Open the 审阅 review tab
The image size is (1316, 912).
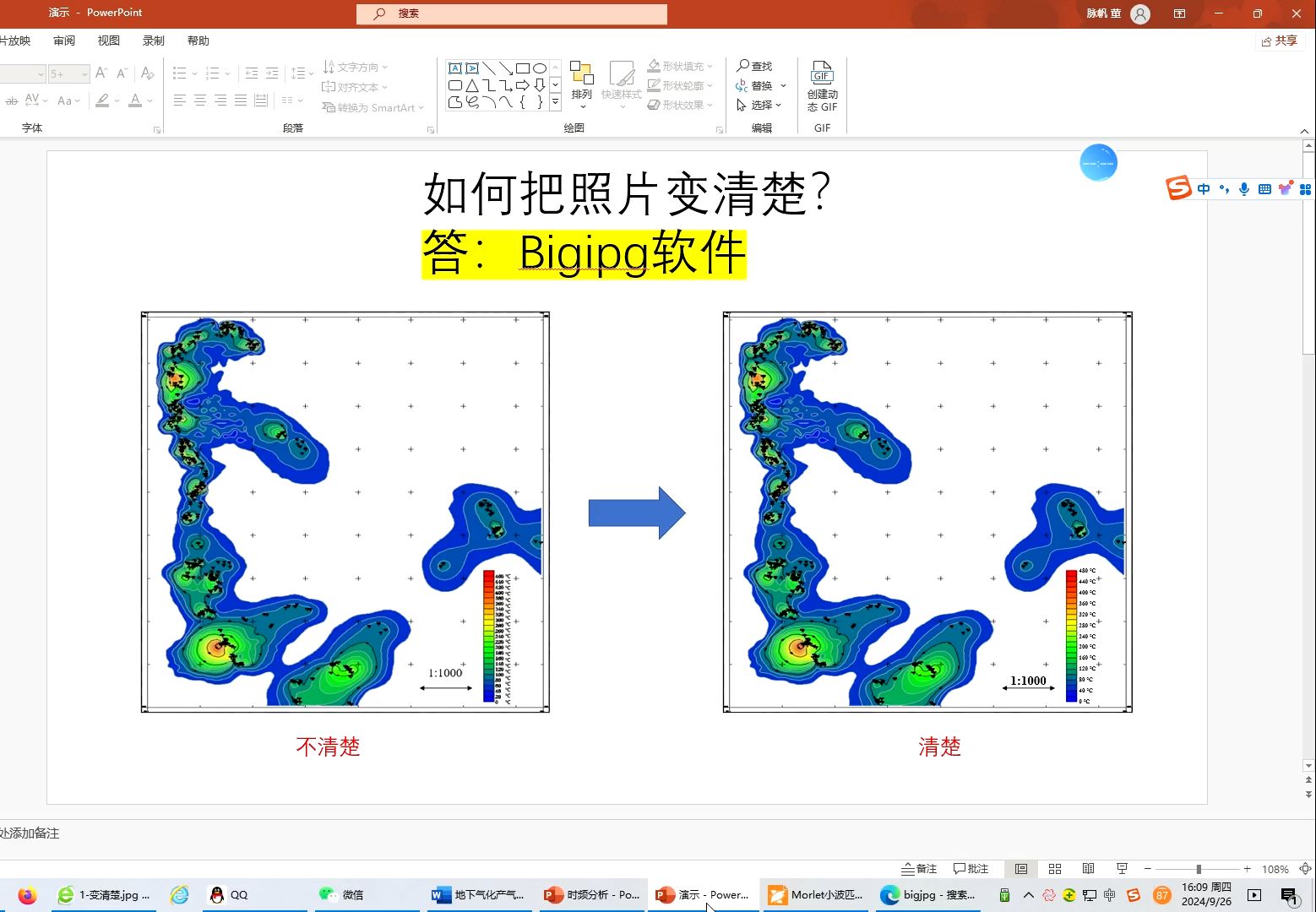point(64,41)
